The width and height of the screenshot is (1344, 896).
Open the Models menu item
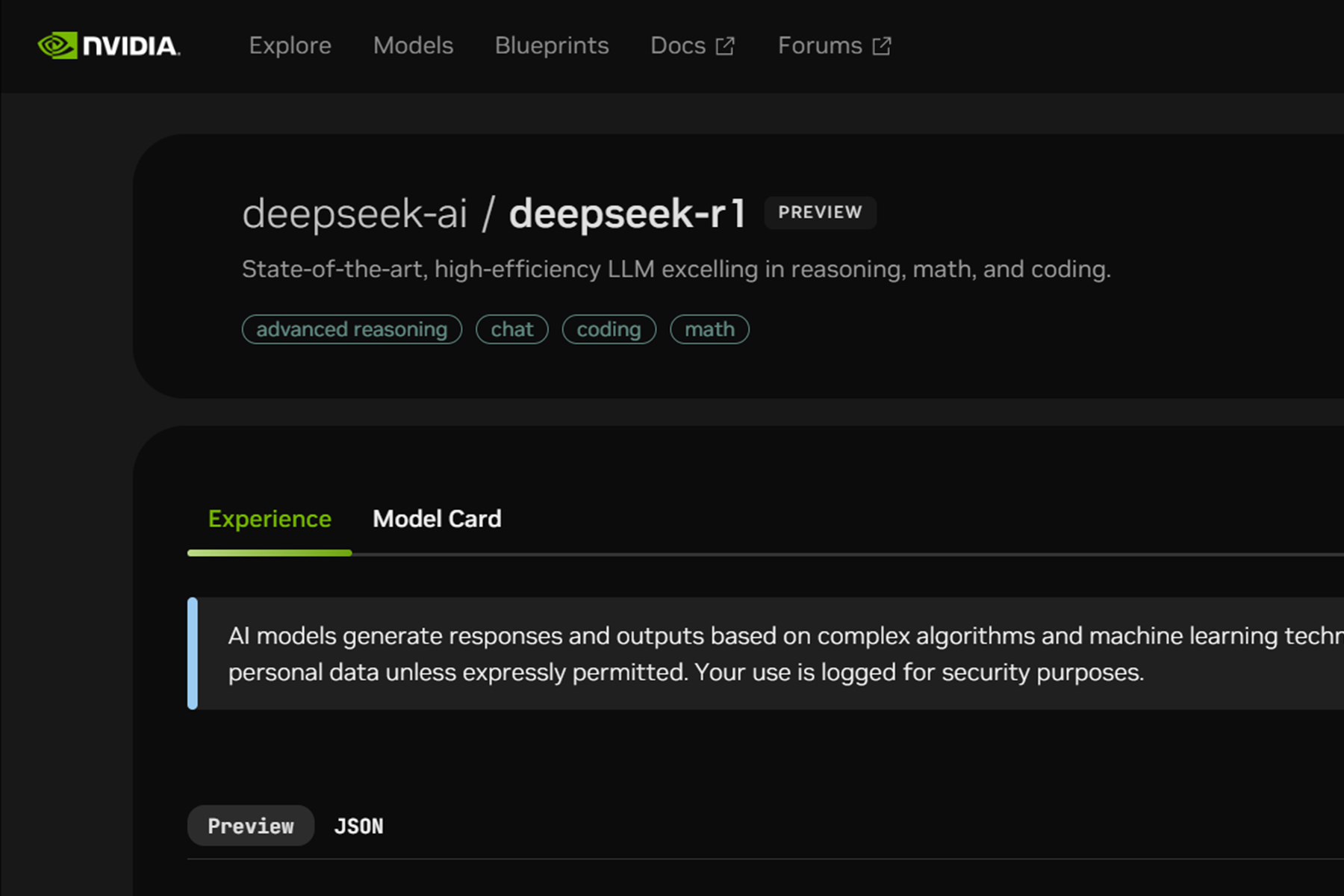click(413, 46)
